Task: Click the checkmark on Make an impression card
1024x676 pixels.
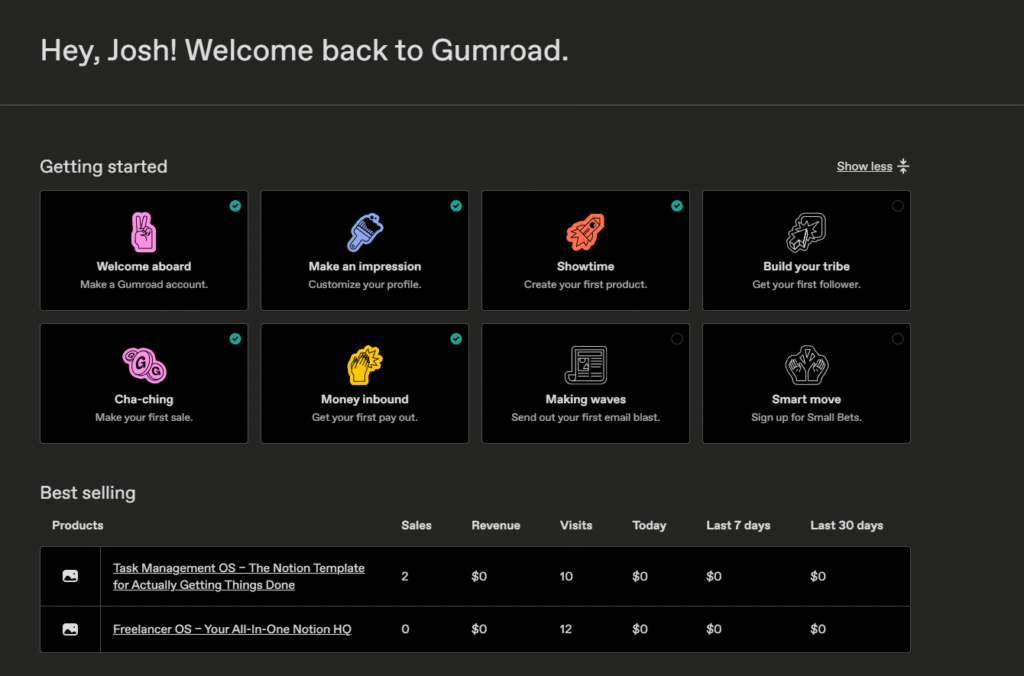Action: coord(456,206)
